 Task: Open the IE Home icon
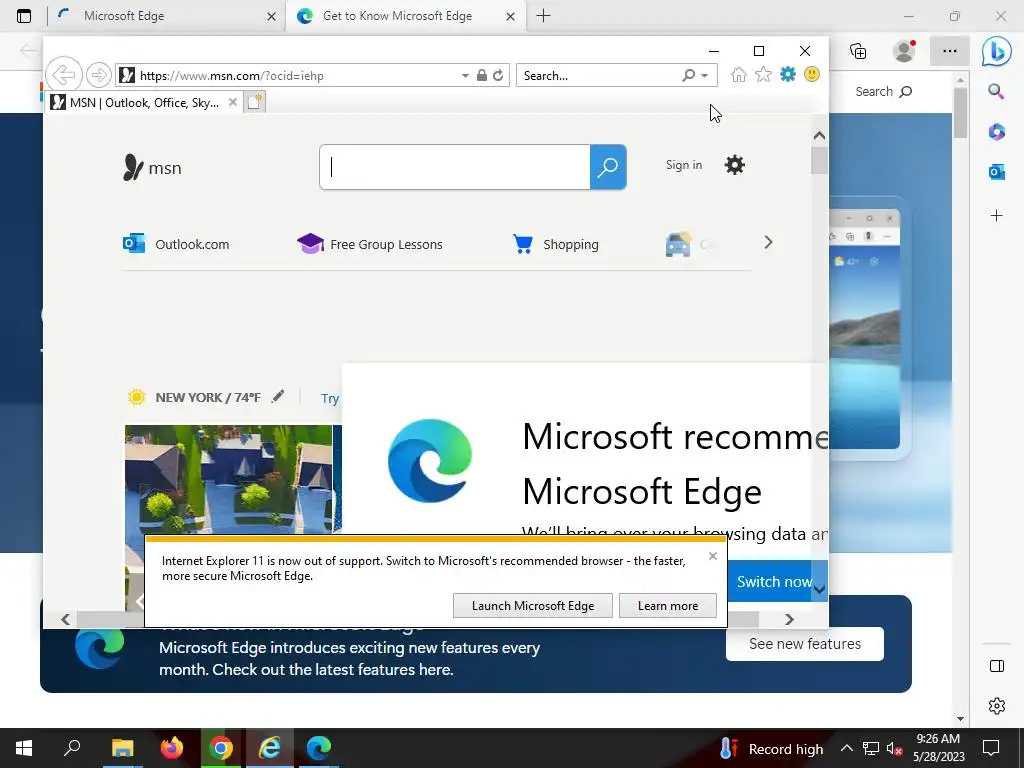coord(739,74)
